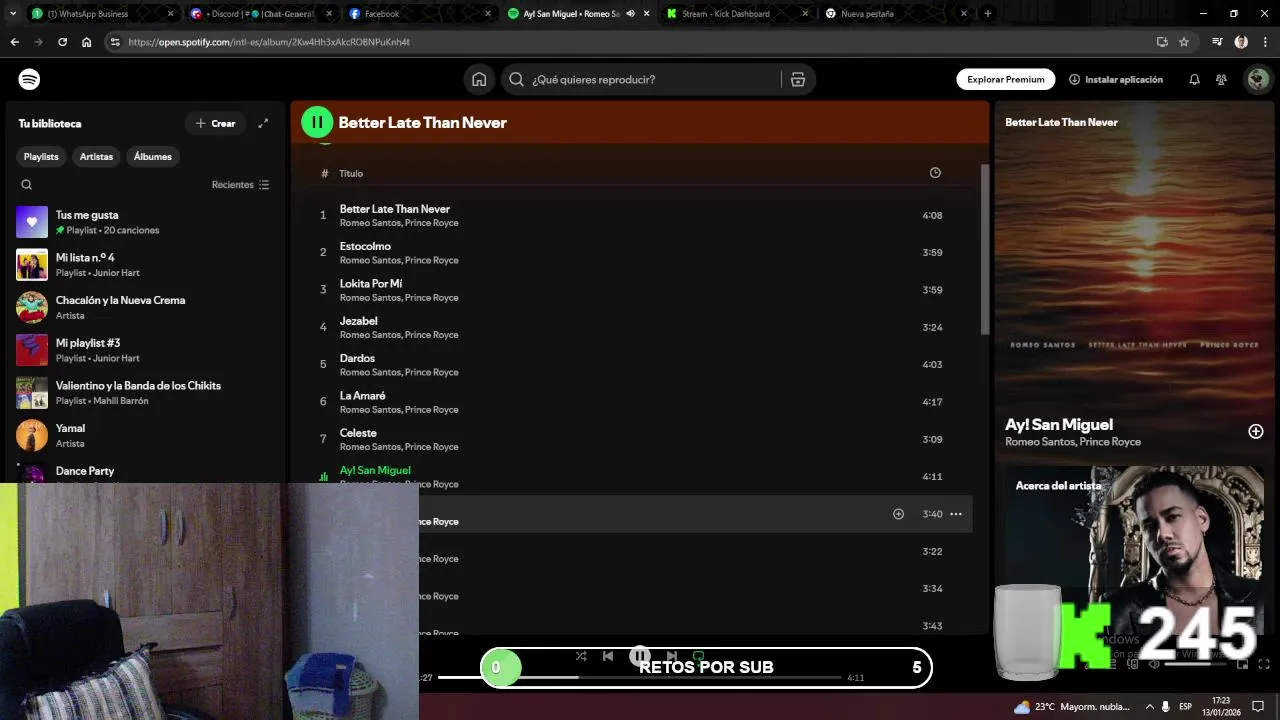Click the Chrome address bar URL
1280x720 pixels.
pos(270,42)
